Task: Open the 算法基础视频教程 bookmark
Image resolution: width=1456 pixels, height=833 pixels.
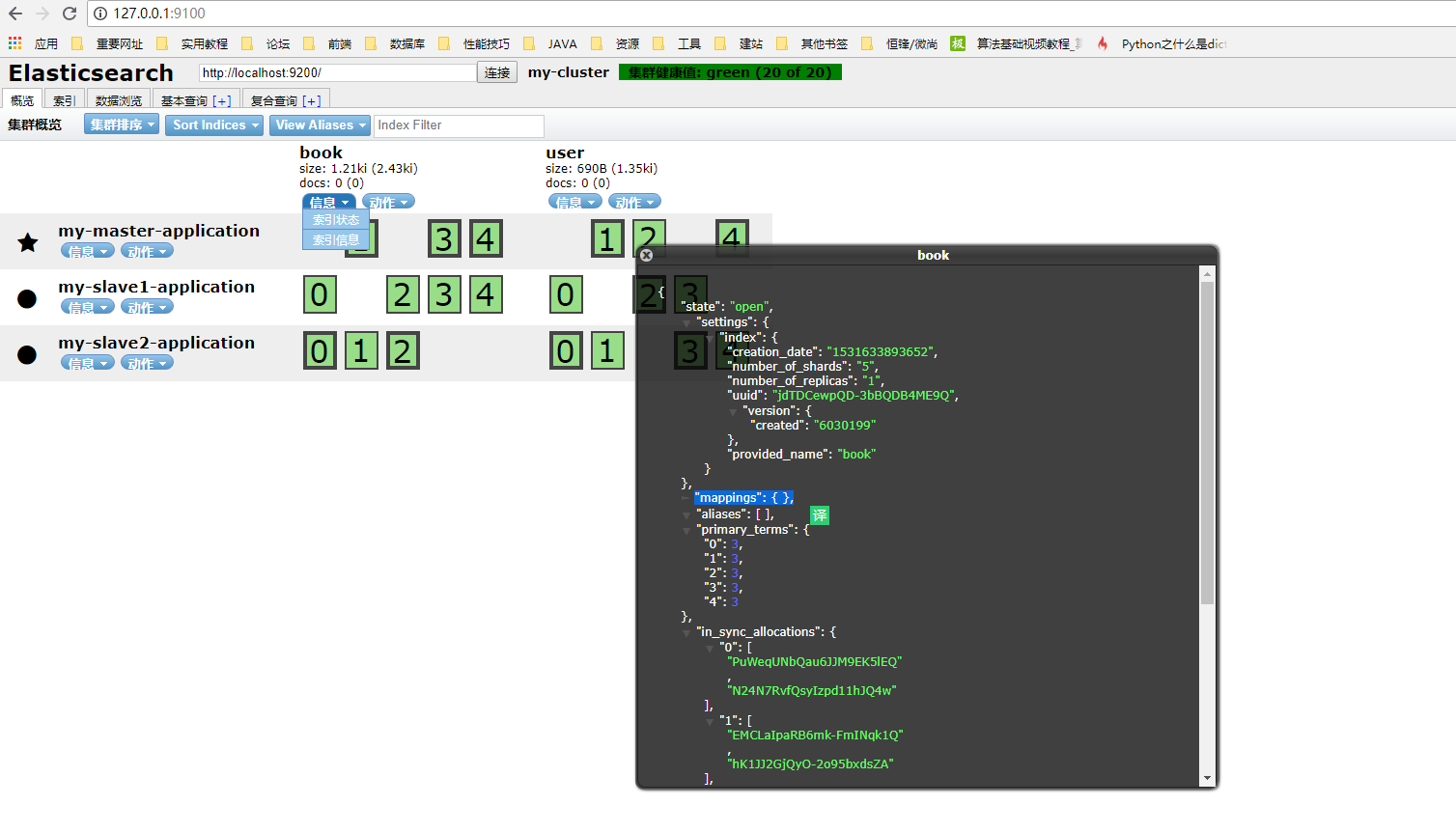Action: coord(1017,43)
